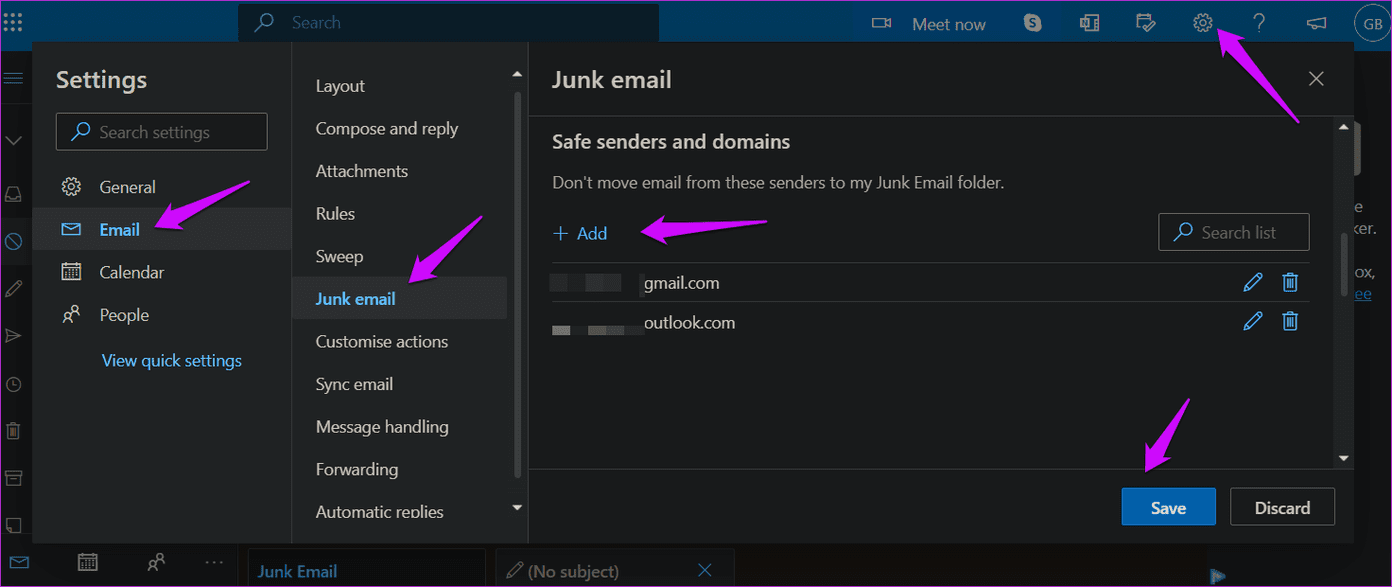Toggle the hamburger navigation pane icon

point(14,79)
